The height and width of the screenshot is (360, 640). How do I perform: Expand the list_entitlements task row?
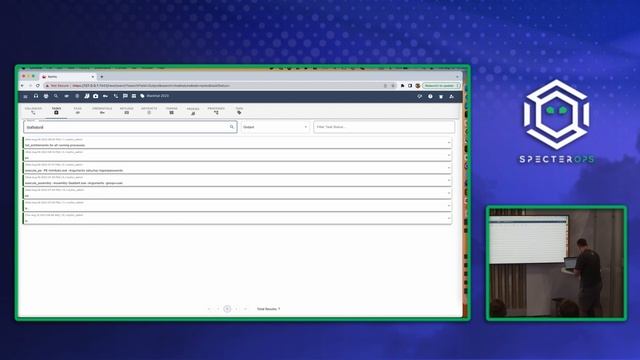click(449, 143)
